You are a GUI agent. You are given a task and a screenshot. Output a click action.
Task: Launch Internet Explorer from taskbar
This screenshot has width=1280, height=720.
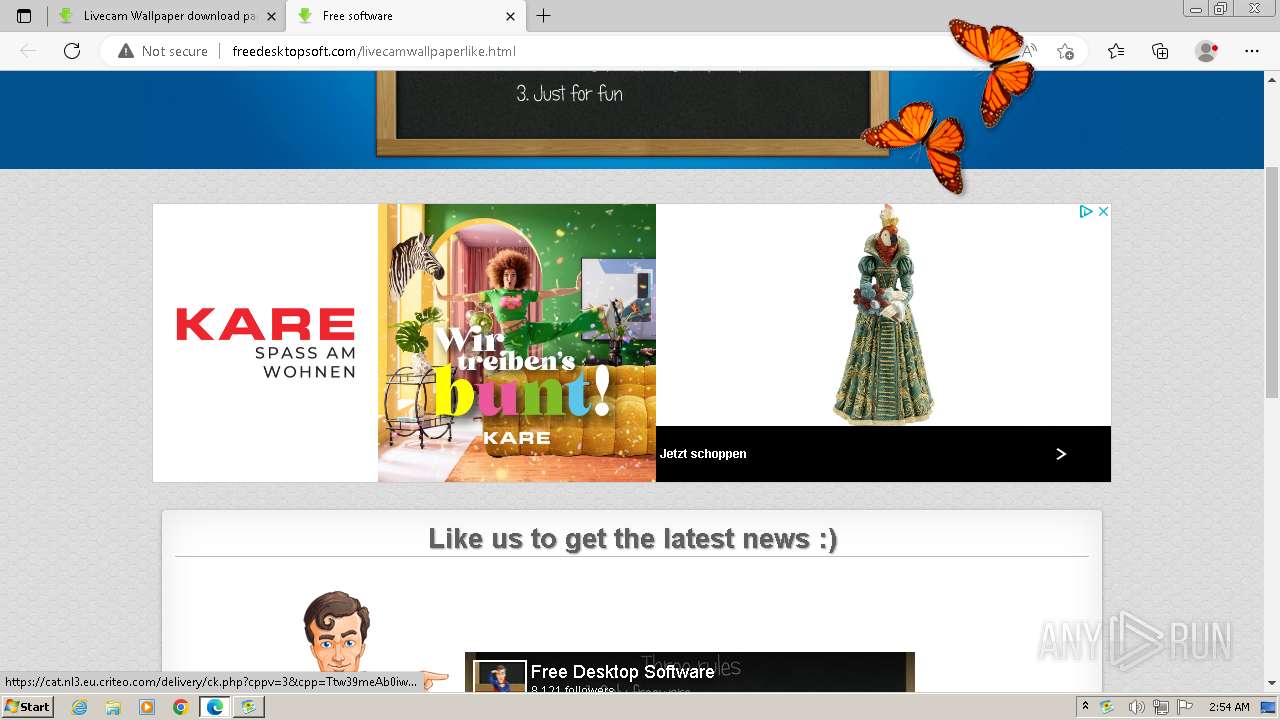click(x=80, y=707)
